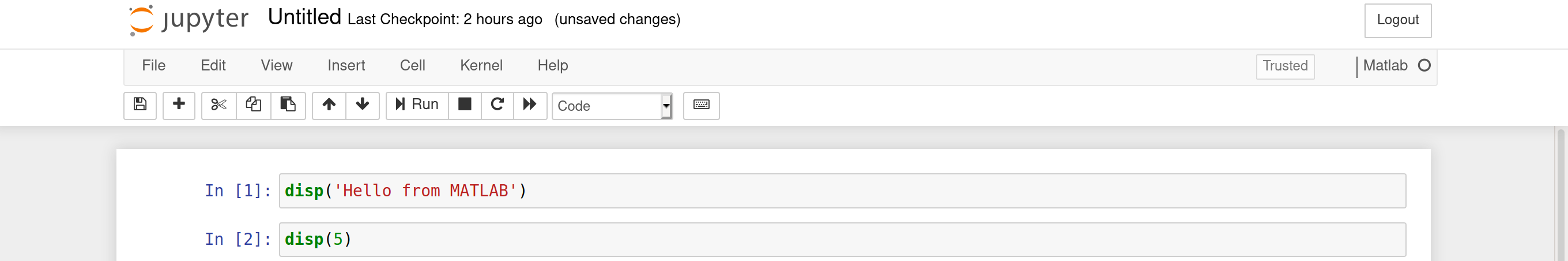Viewport: 1568px width, 261px height.
Task: Cut selected cells with the scissors icon
Action: tap(218, 106)
